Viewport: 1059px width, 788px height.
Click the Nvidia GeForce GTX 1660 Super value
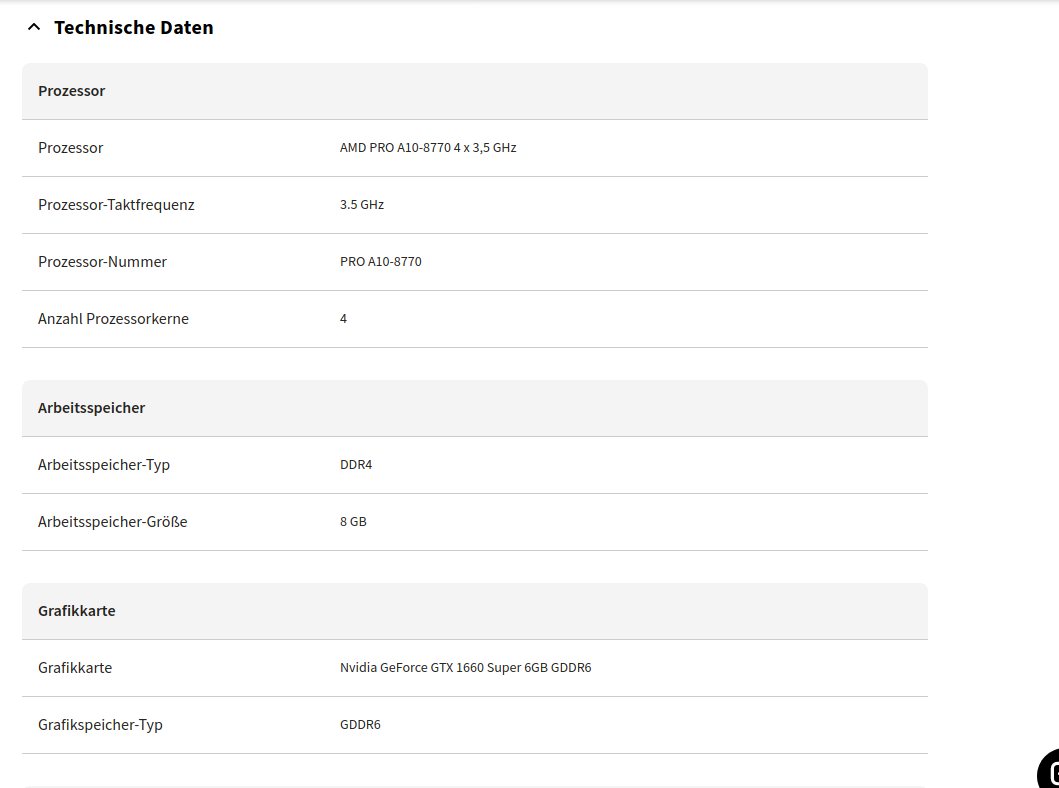coord(465,668)
